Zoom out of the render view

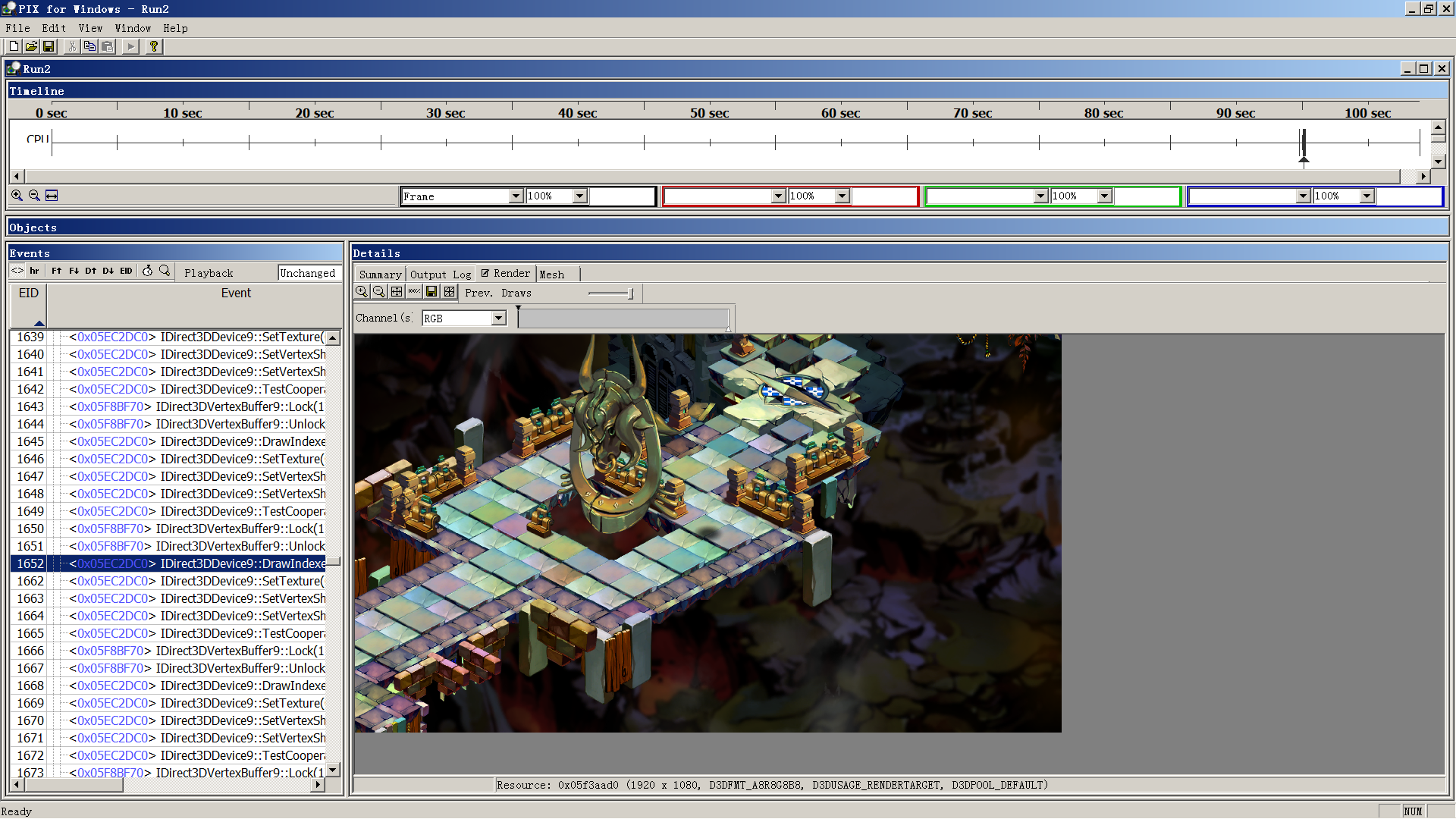click(379, 292)
